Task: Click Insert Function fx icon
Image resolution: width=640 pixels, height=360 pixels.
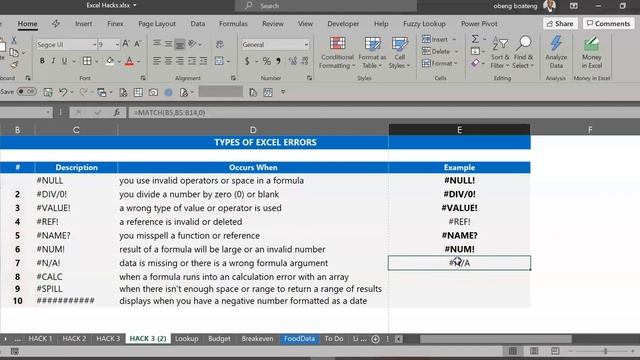Action: click(117, 112)
